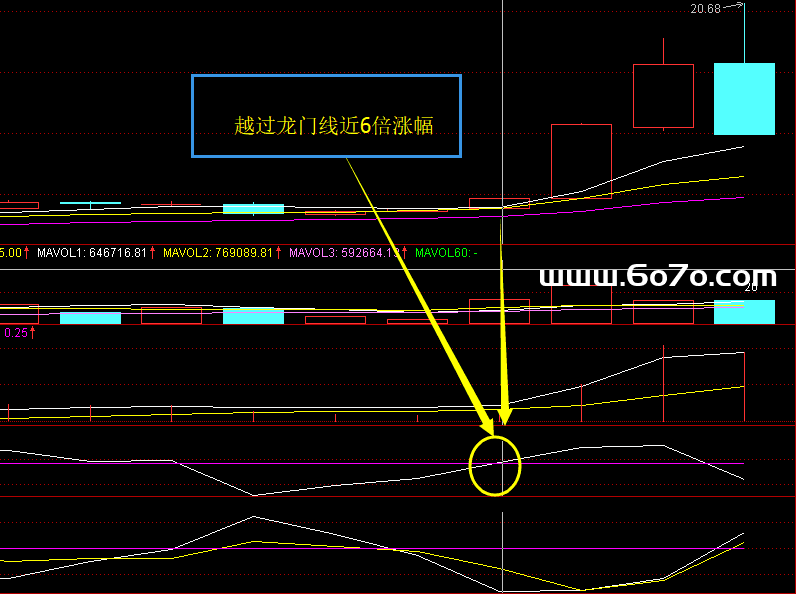Click the red up arrow after MAVOL1 value
This screenshot has width=796, height=594.
[154, 253]
